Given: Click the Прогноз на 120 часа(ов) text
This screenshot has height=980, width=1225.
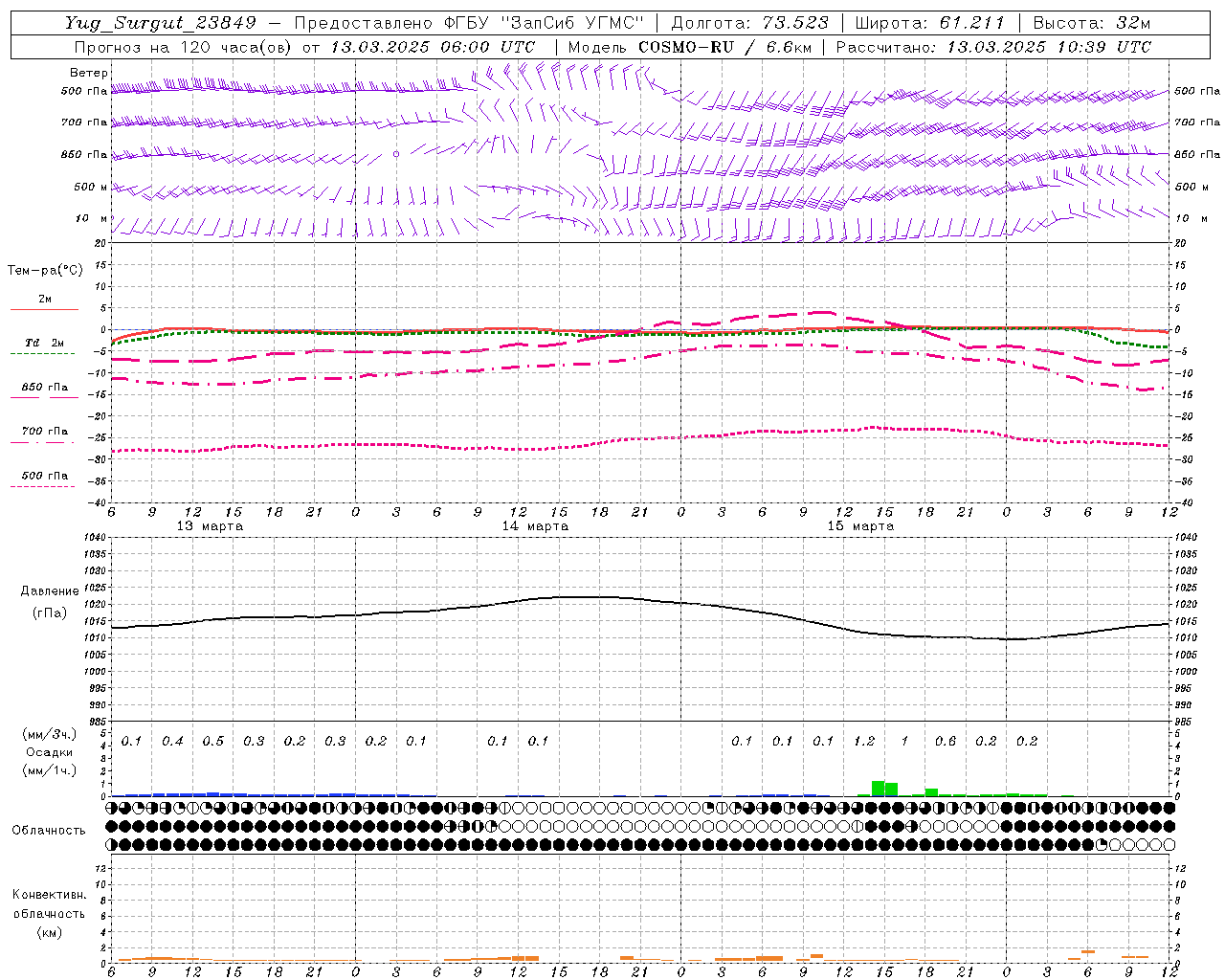Looking at the screenshot, I should pyautogui.click(x=184, y=47).
